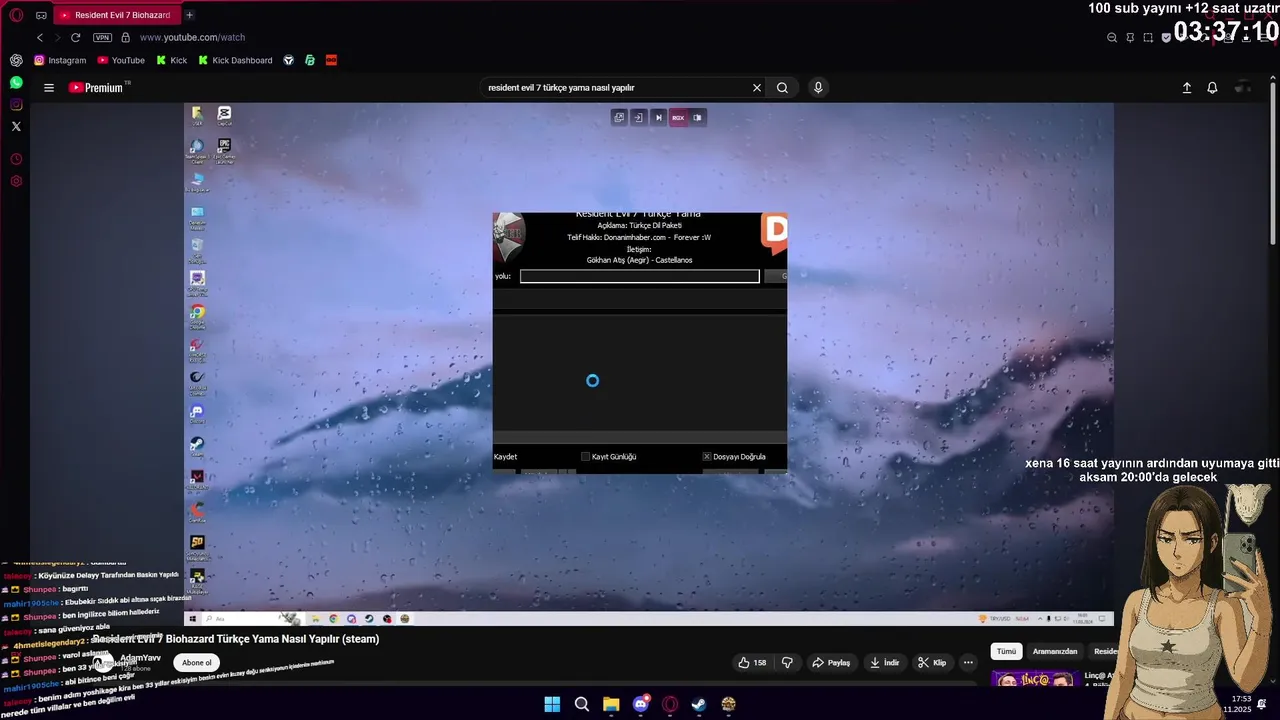Open the YouTube bookmark
This screenshot has height=720, width=1280.
point(121,60)
